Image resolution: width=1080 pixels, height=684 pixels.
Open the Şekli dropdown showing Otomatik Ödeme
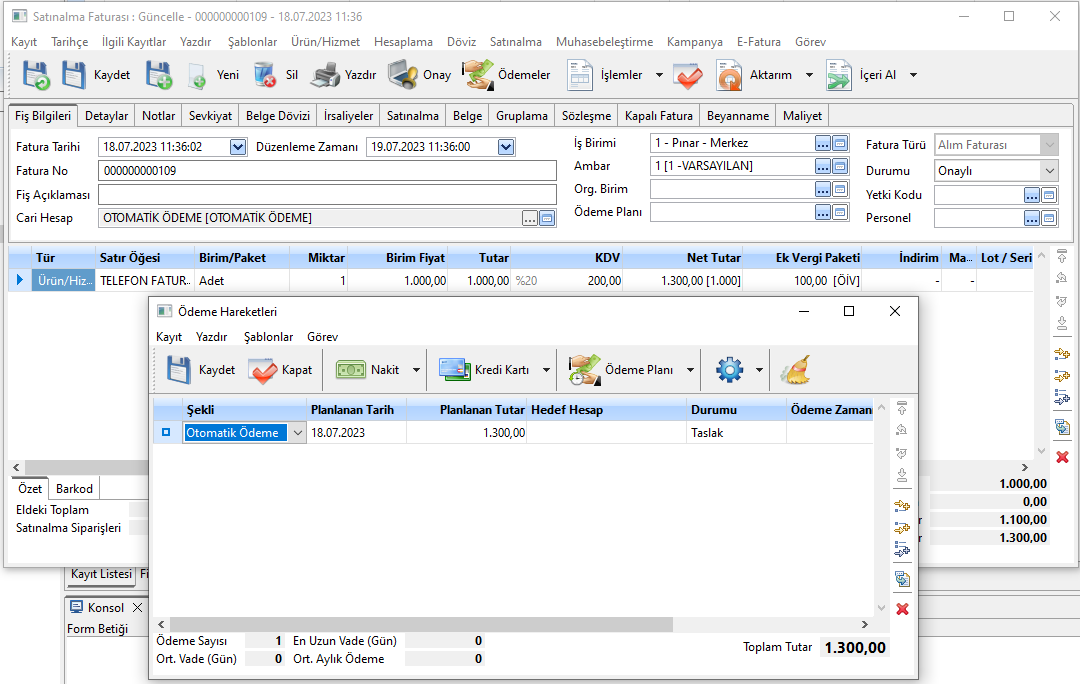(296, 433)
